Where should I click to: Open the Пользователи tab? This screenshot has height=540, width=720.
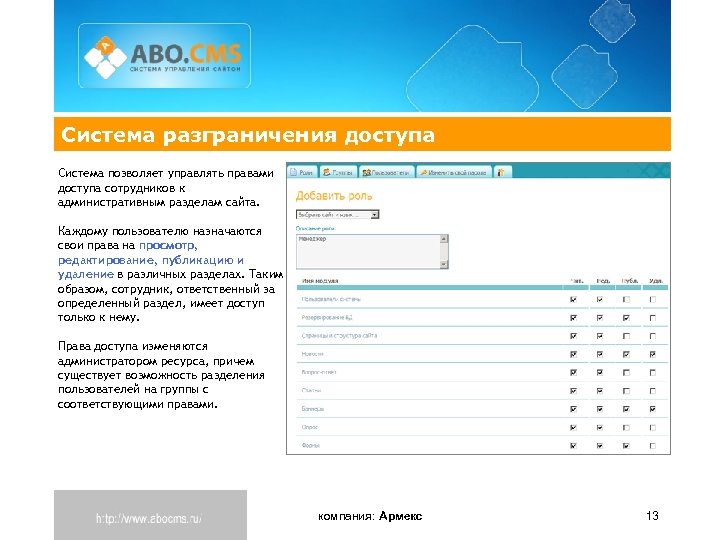point(386,172)
